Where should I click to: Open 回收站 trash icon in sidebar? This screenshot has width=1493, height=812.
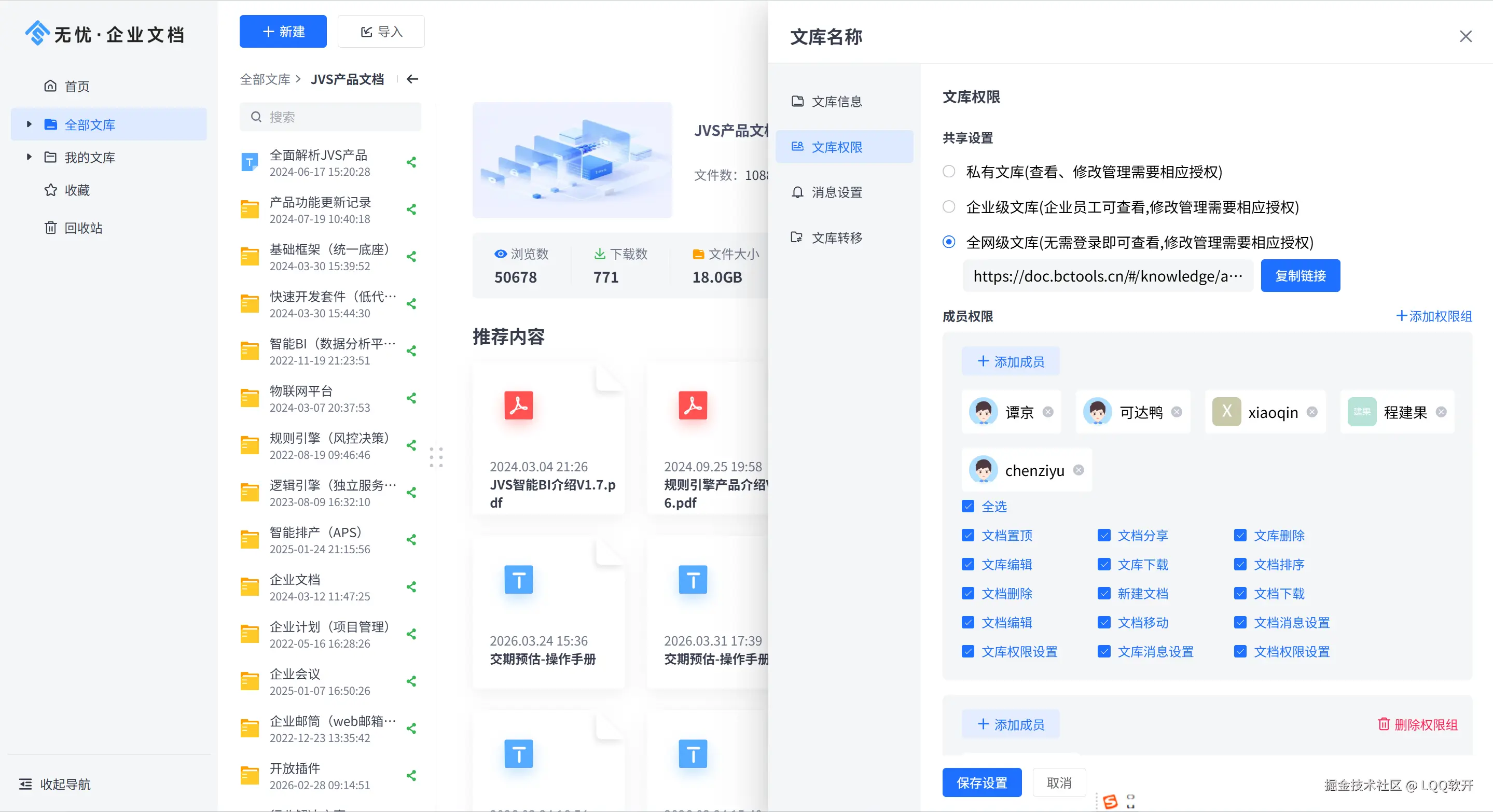(x=51, y=228)
